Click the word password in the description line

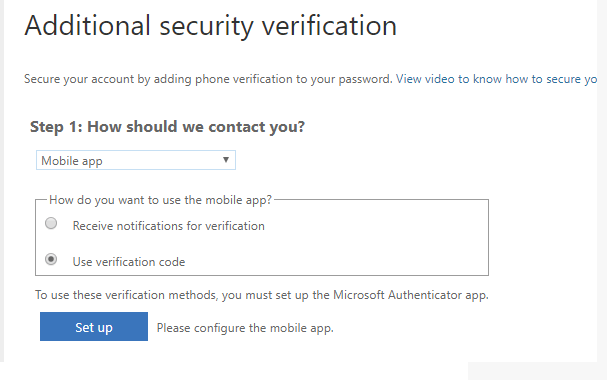click(x=365, y=79)
